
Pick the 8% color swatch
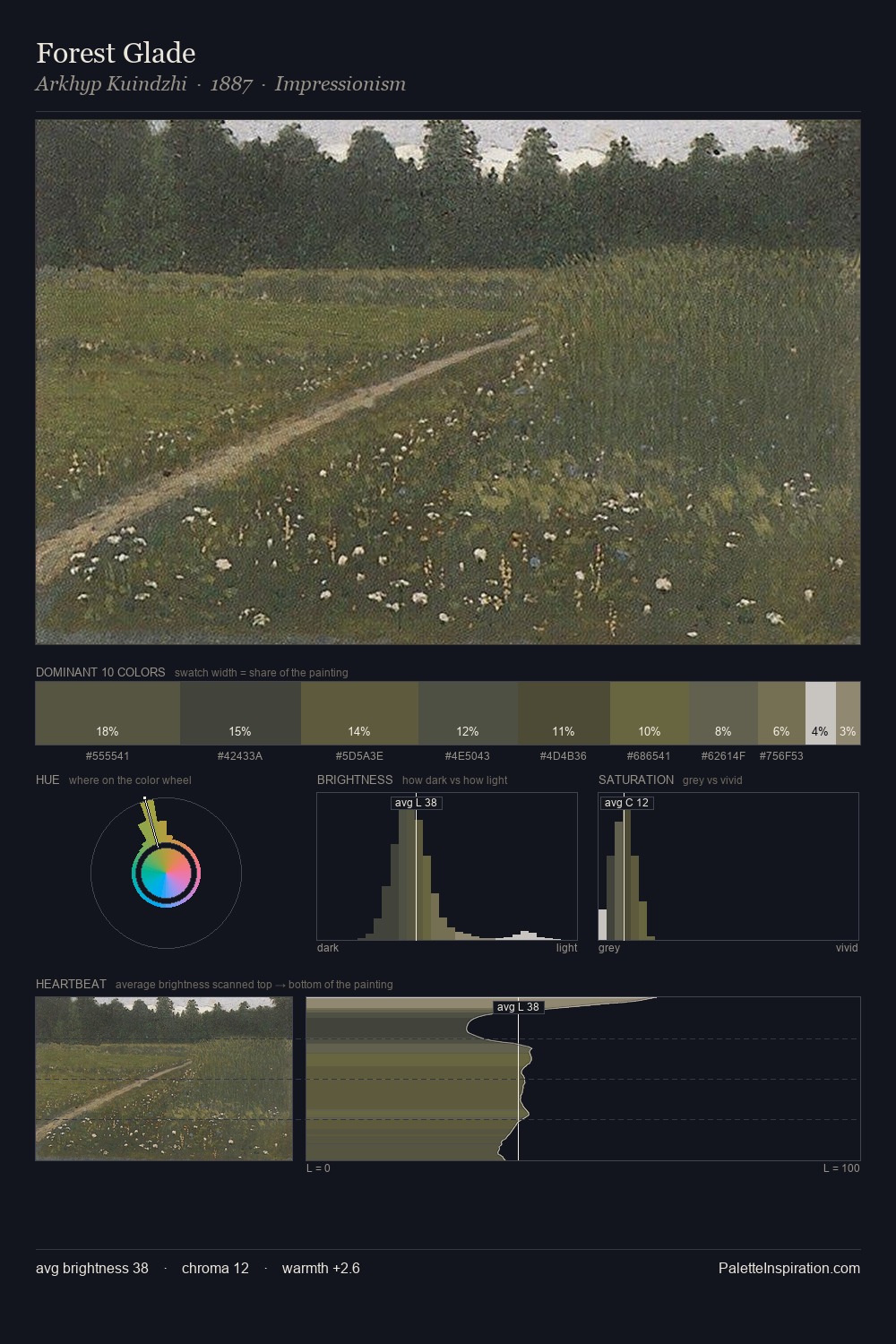tap(724, 713)
